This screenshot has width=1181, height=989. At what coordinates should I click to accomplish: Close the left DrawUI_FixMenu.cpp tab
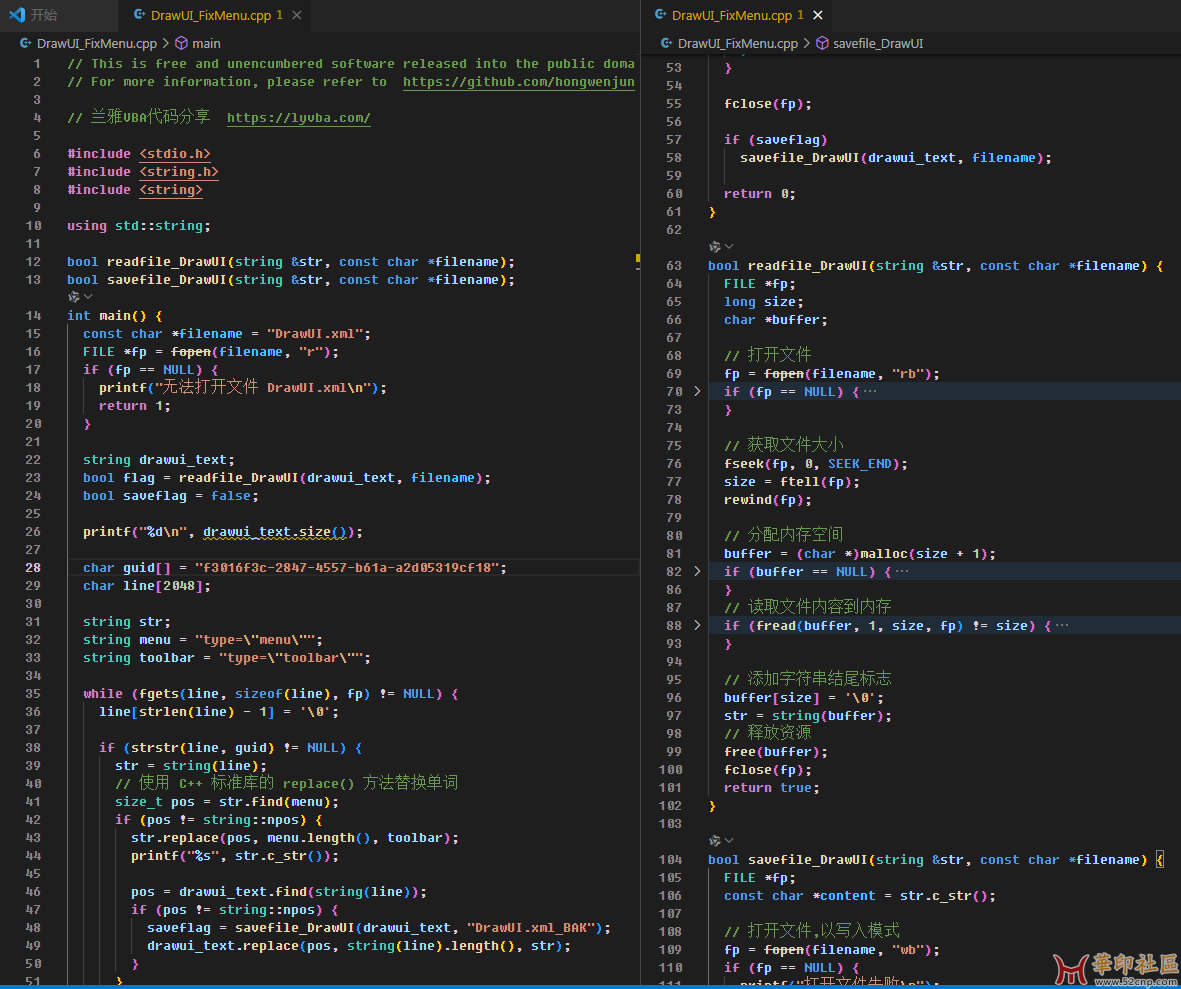pos(297,15)
